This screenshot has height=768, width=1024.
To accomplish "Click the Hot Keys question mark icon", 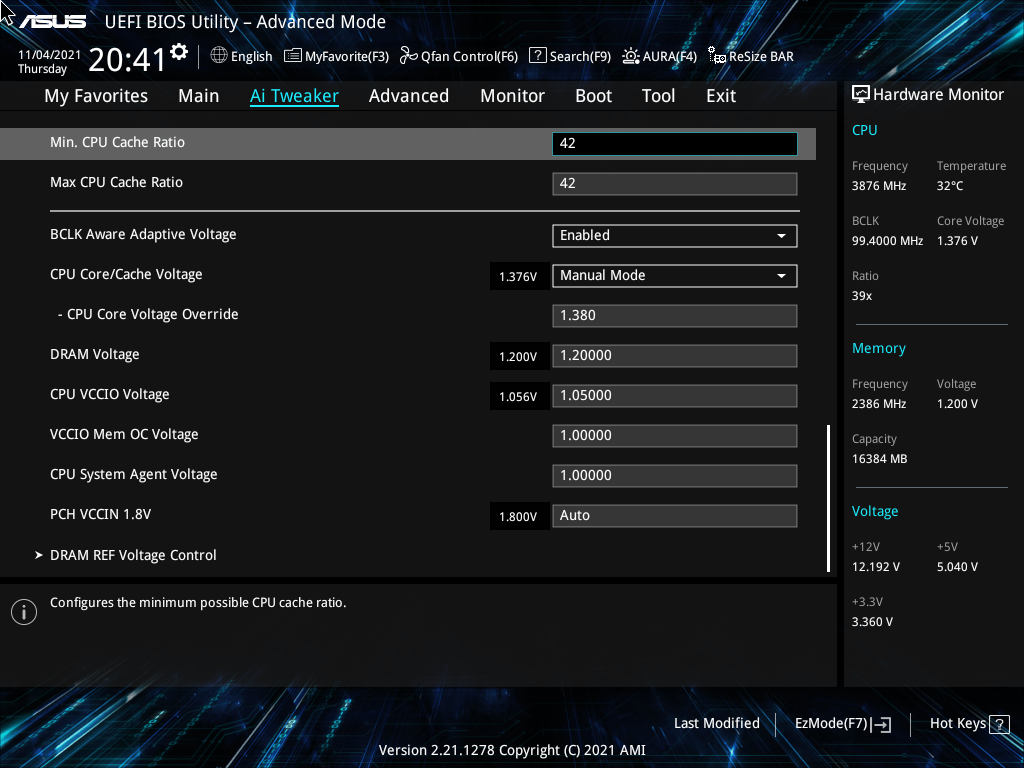I will coord(999,724).
